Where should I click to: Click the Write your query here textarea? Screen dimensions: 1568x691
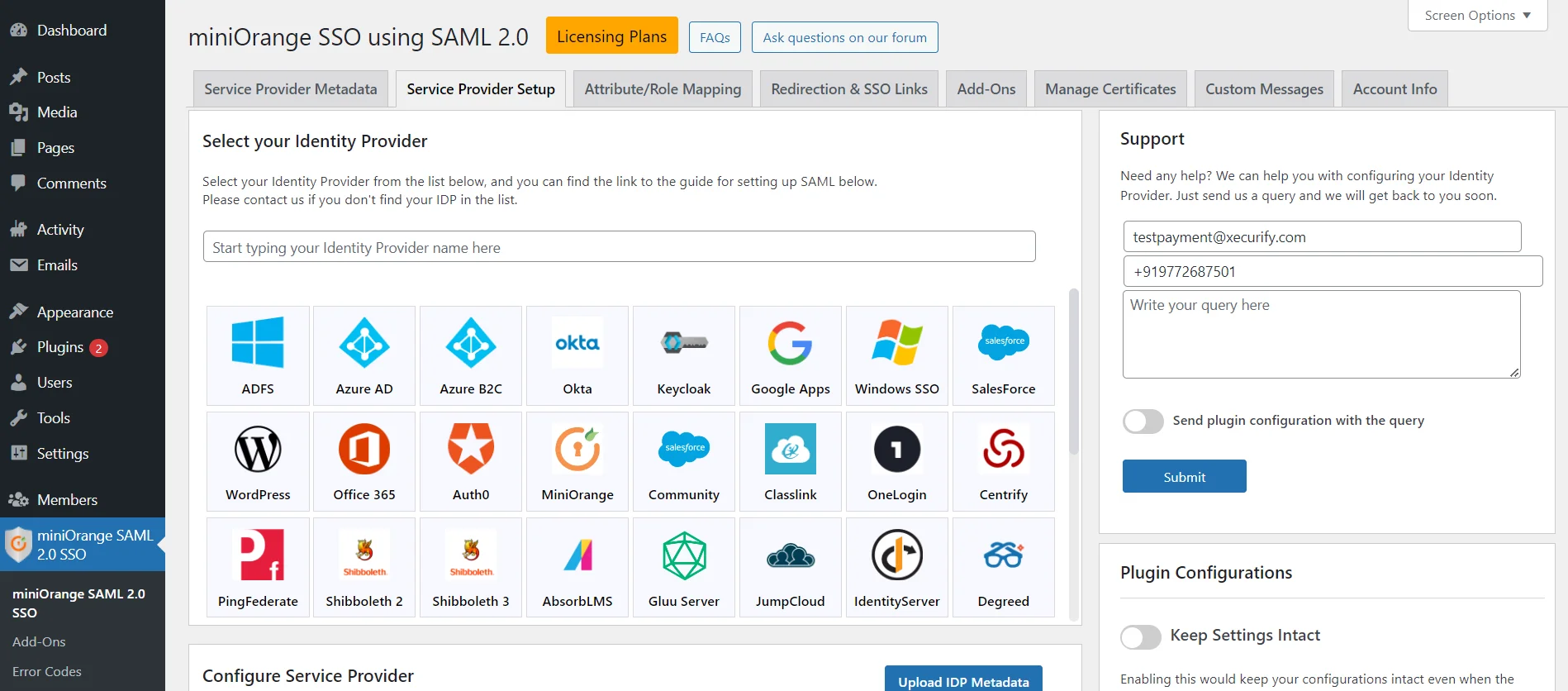[1321, 334]
